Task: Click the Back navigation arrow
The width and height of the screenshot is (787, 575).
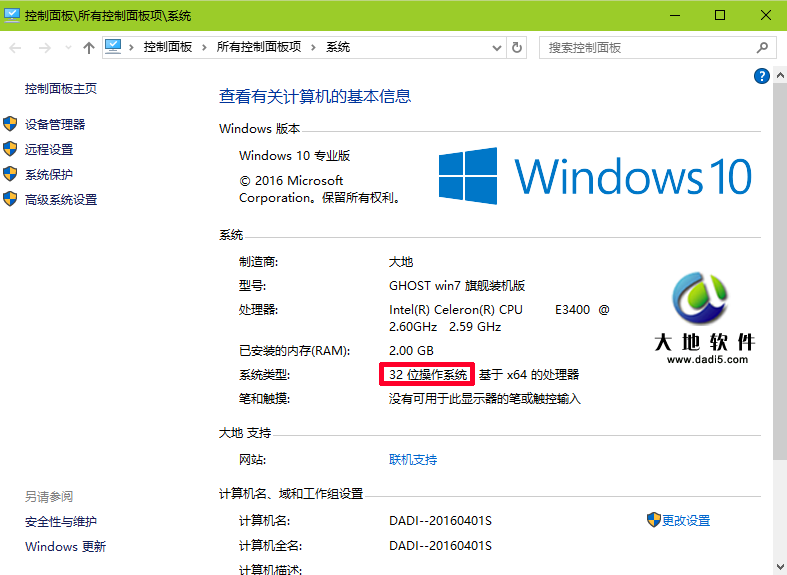Action: 16,48
